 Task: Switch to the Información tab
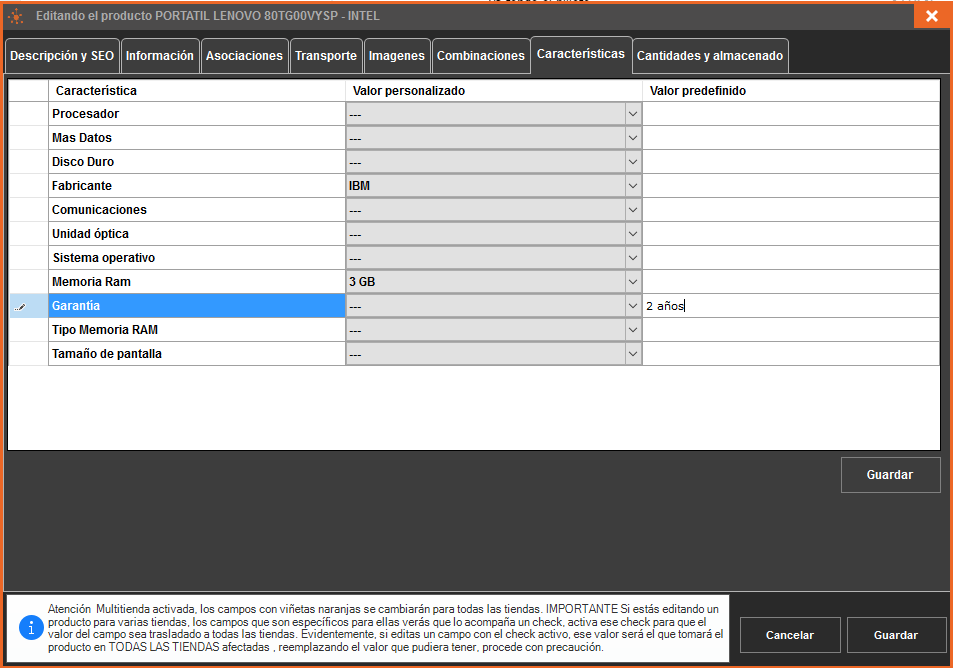click(160, 56)
